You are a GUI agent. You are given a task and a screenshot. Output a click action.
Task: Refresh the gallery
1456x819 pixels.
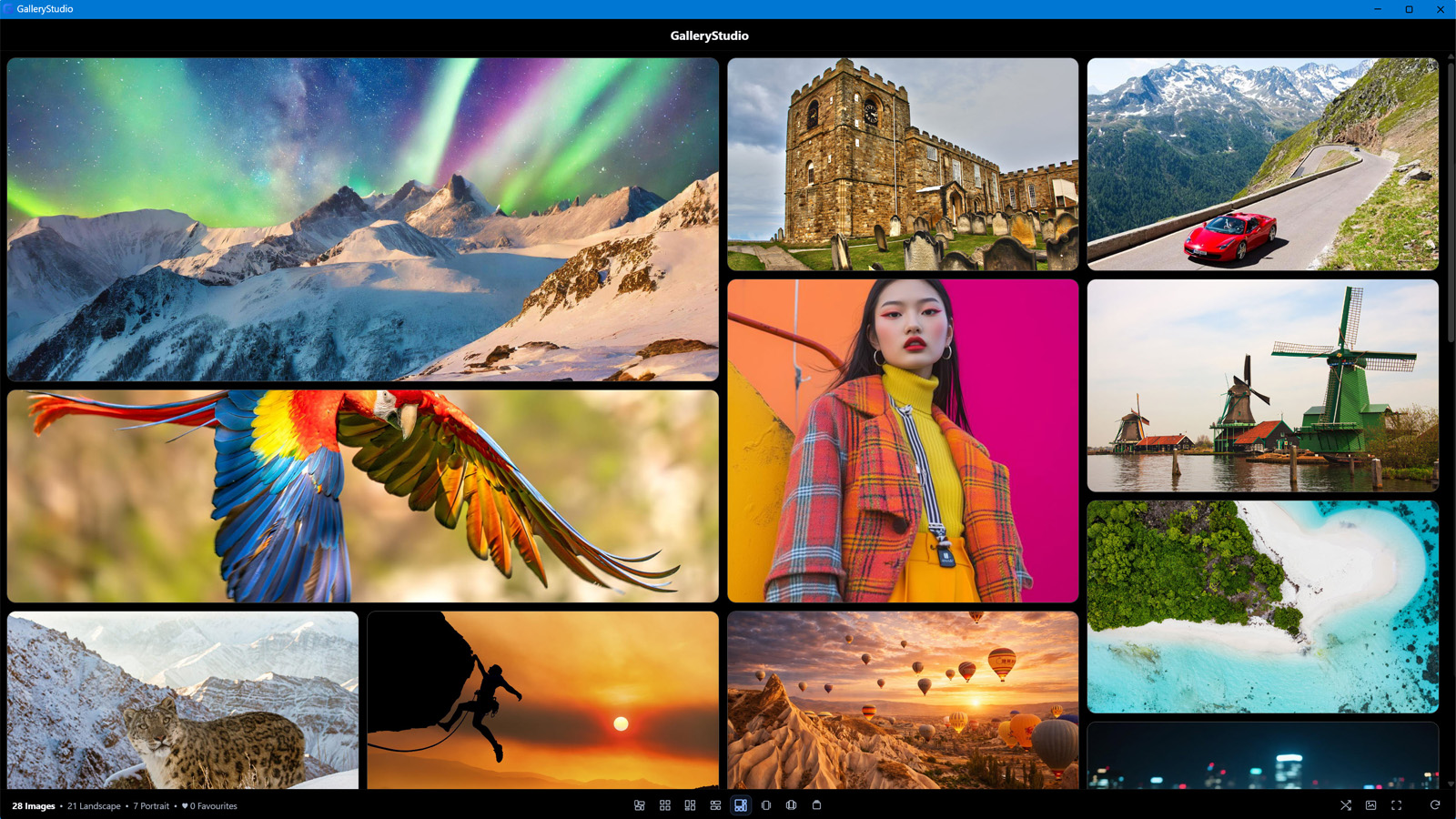tap(1435, 805)
